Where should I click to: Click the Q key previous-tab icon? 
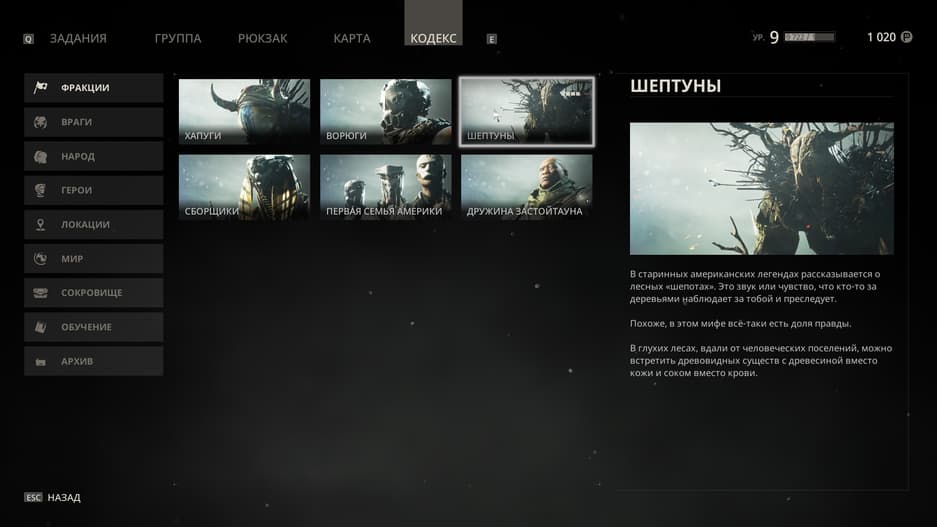28,39
